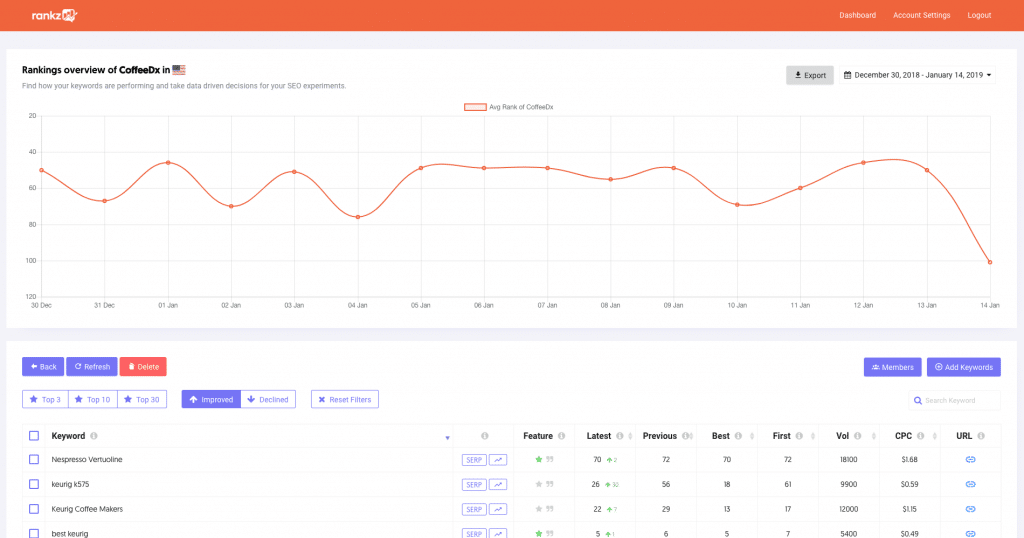
Task: Click the info icon beside Feature header
Action: point(561,436)
